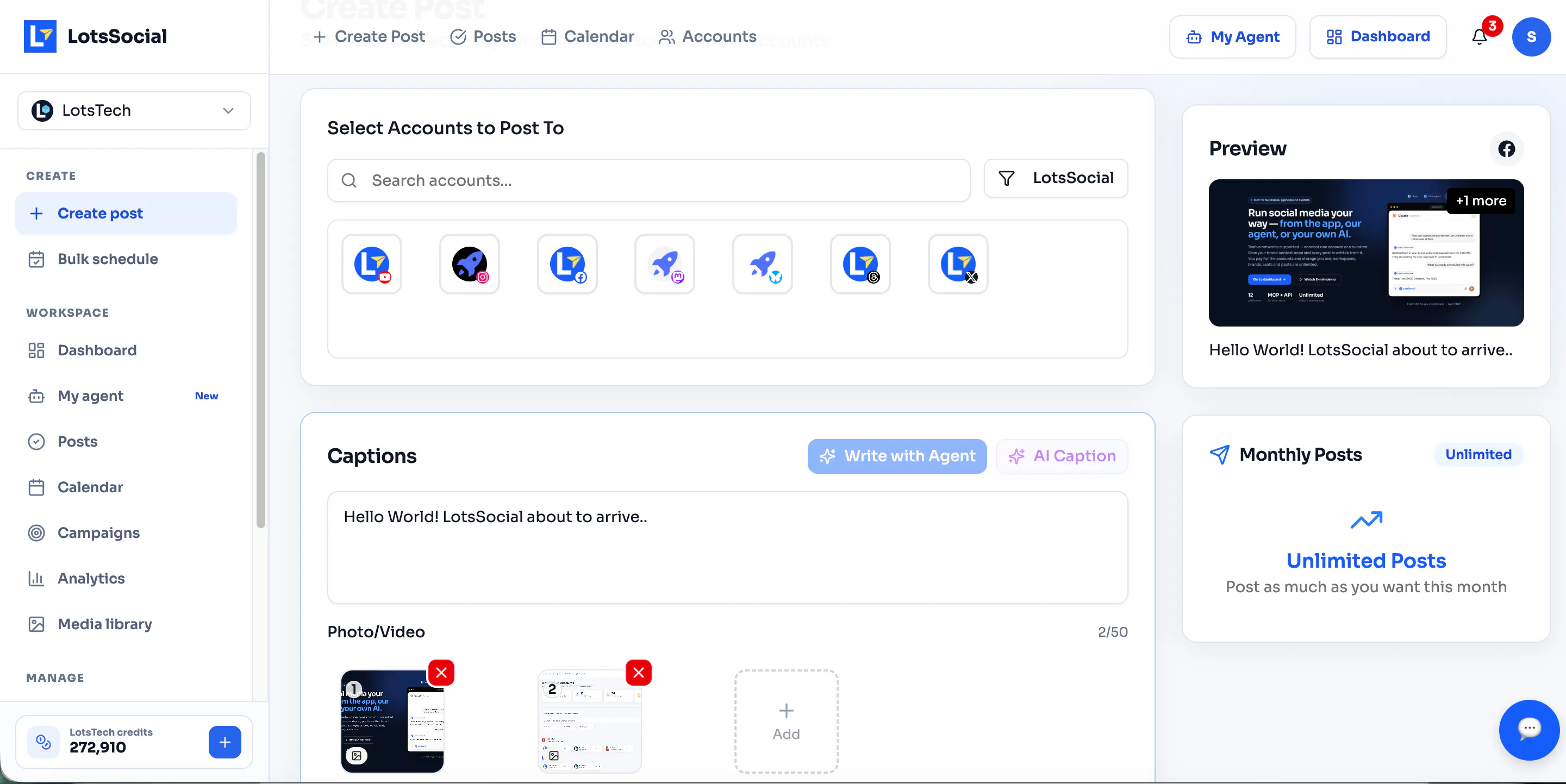Switch to top Accounts tab
1566x784 pixels.
tap(708, 36)
